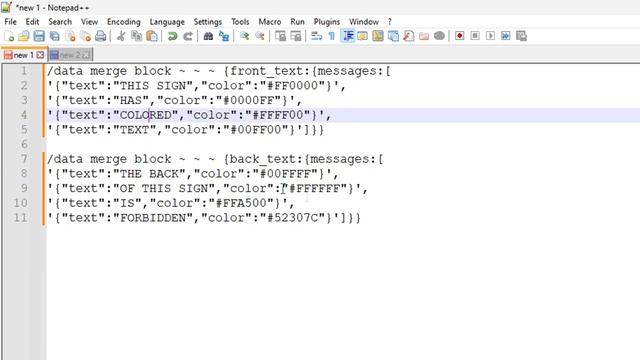Open the View menu
This screenshot has width=640, height=360.
point(89,22)
